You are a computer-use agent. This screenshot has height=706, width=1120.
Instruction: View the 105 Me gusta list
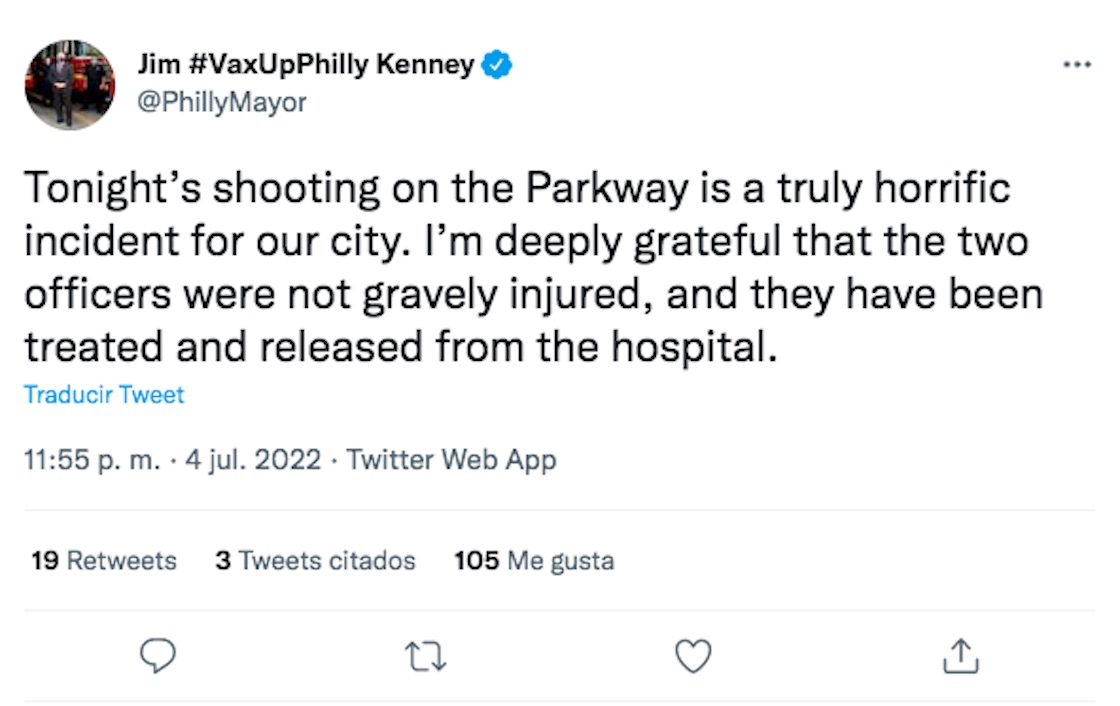[534, 561]
